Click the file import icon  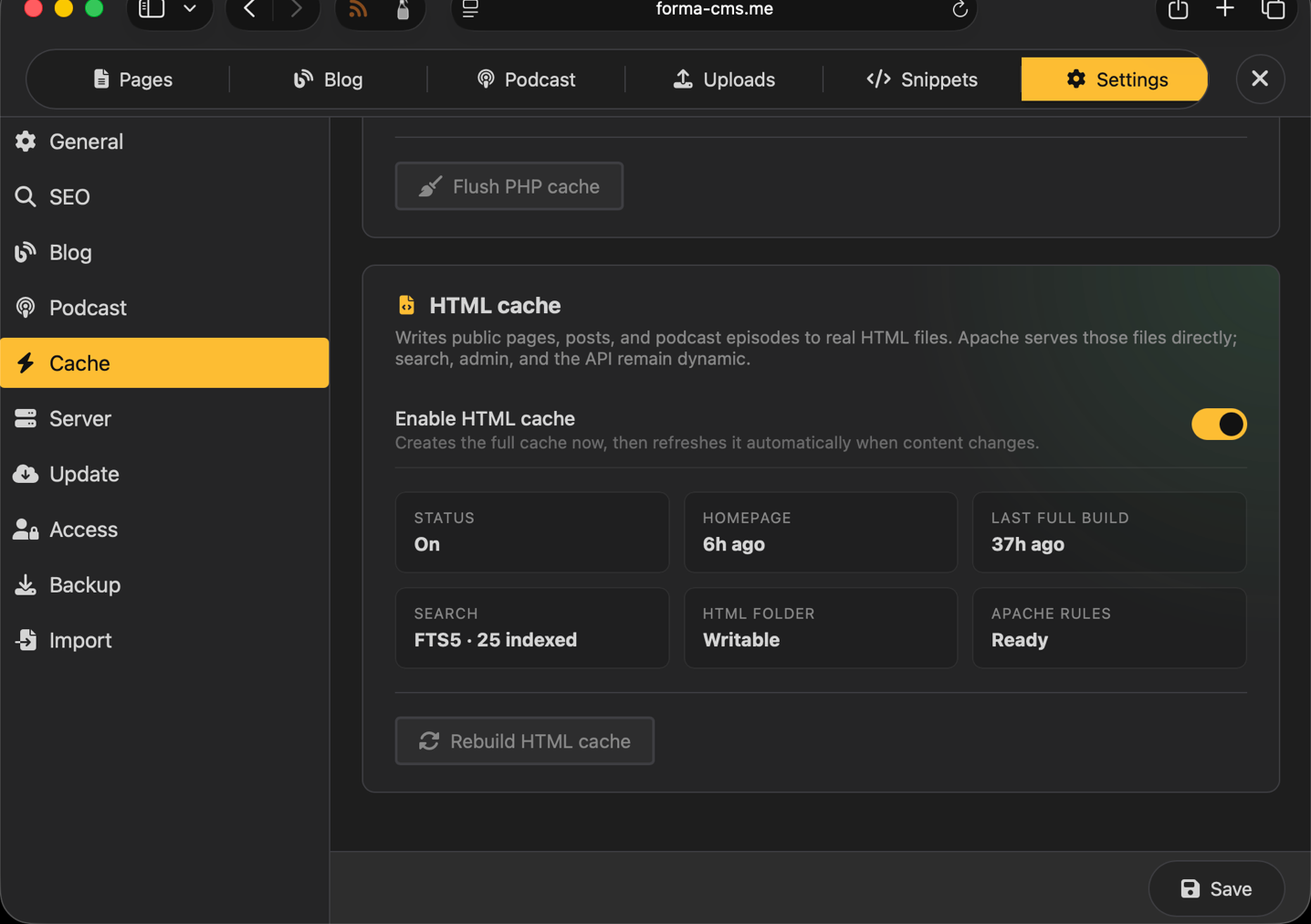point(26,640)
